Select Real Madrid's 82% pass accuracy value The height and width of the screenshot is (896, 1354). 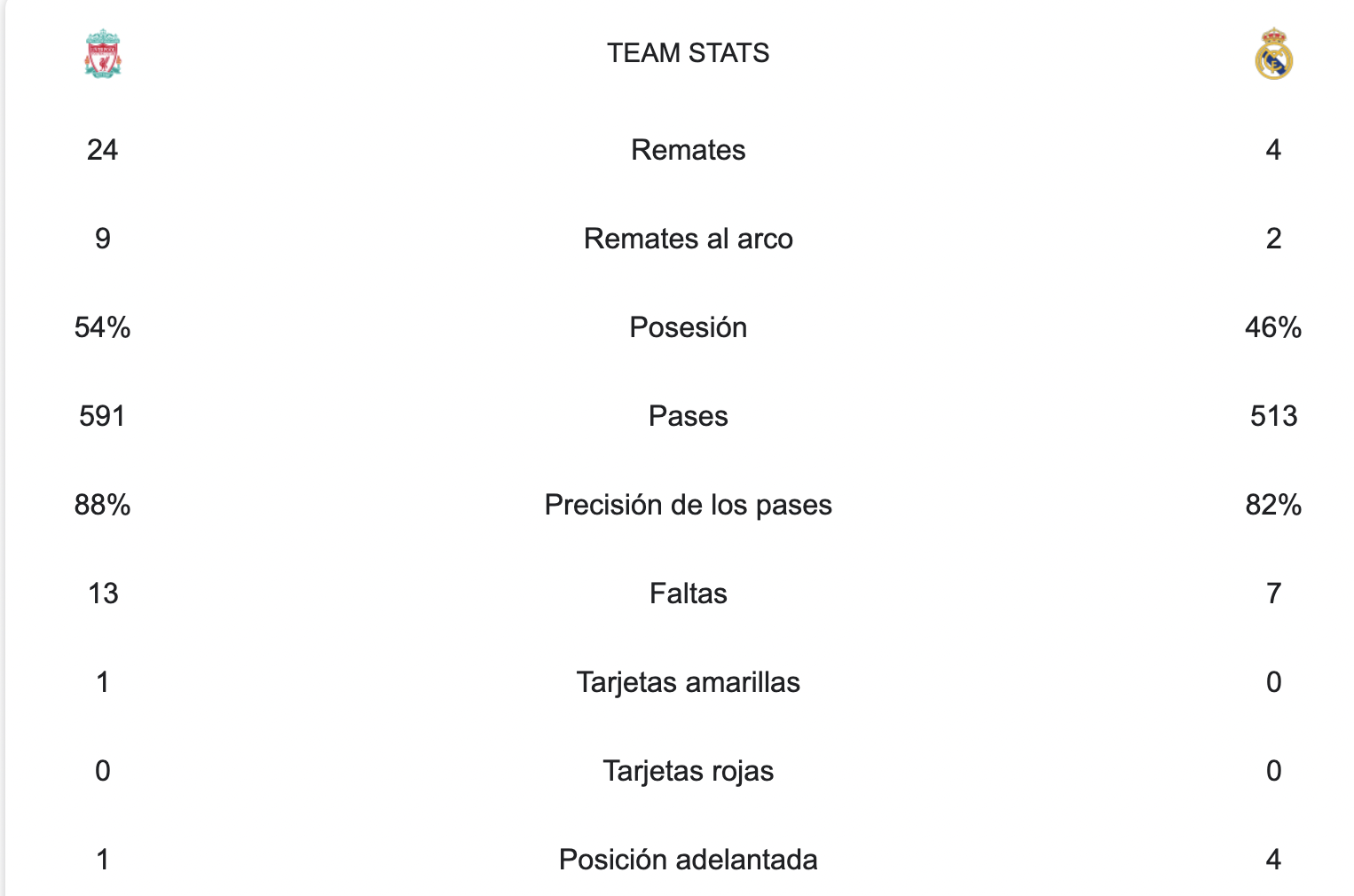[1273, 505]
